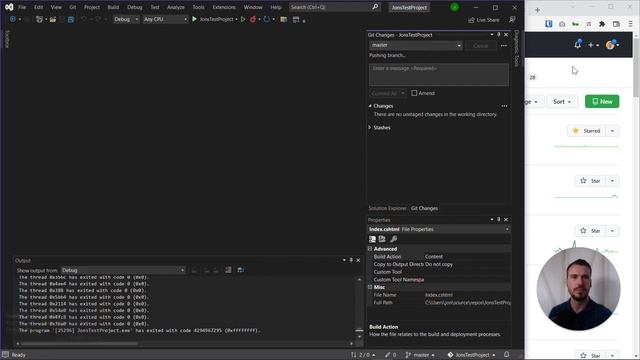The width and height of the screenshot is (640, 360).
Task: Click the master branch in status bar
Action: 420,355
